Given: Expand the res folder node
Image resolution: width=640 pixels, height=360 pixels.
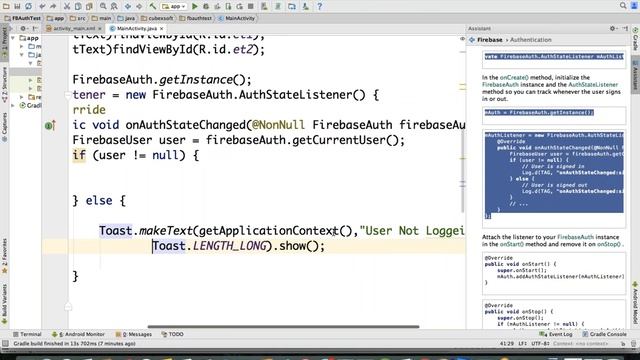Looking at the screenshot, I should (x=22, y=97).
